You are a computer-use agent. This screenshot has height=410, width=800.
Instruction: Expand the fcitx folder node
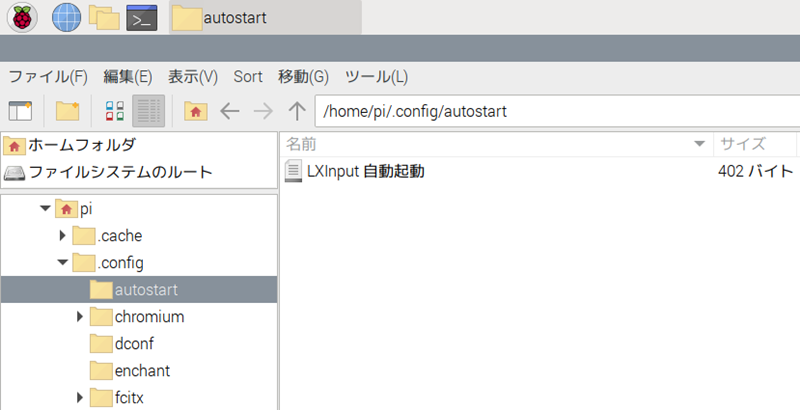click(79, 398)
